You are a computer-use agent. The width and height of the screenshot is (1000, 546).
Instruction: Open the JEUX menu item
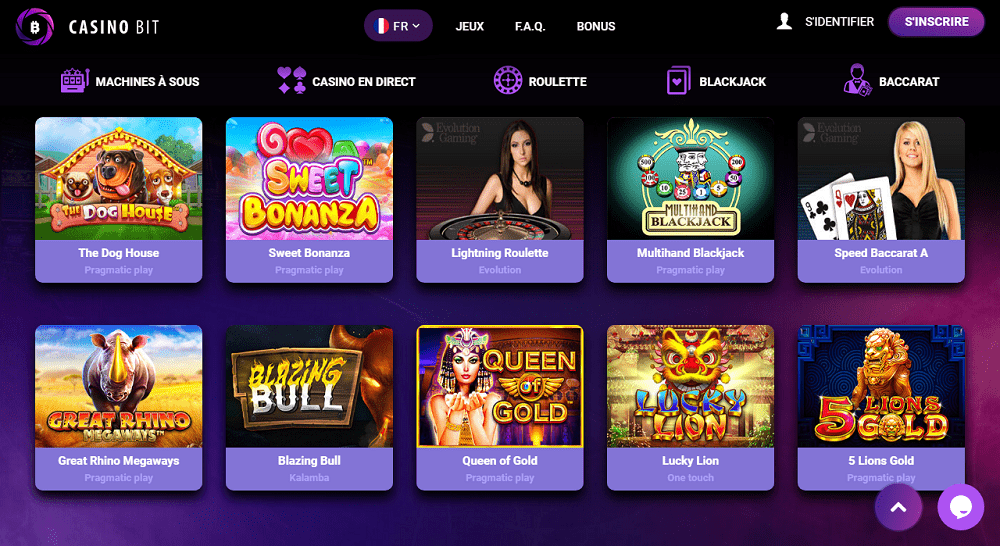coord(470,26)
